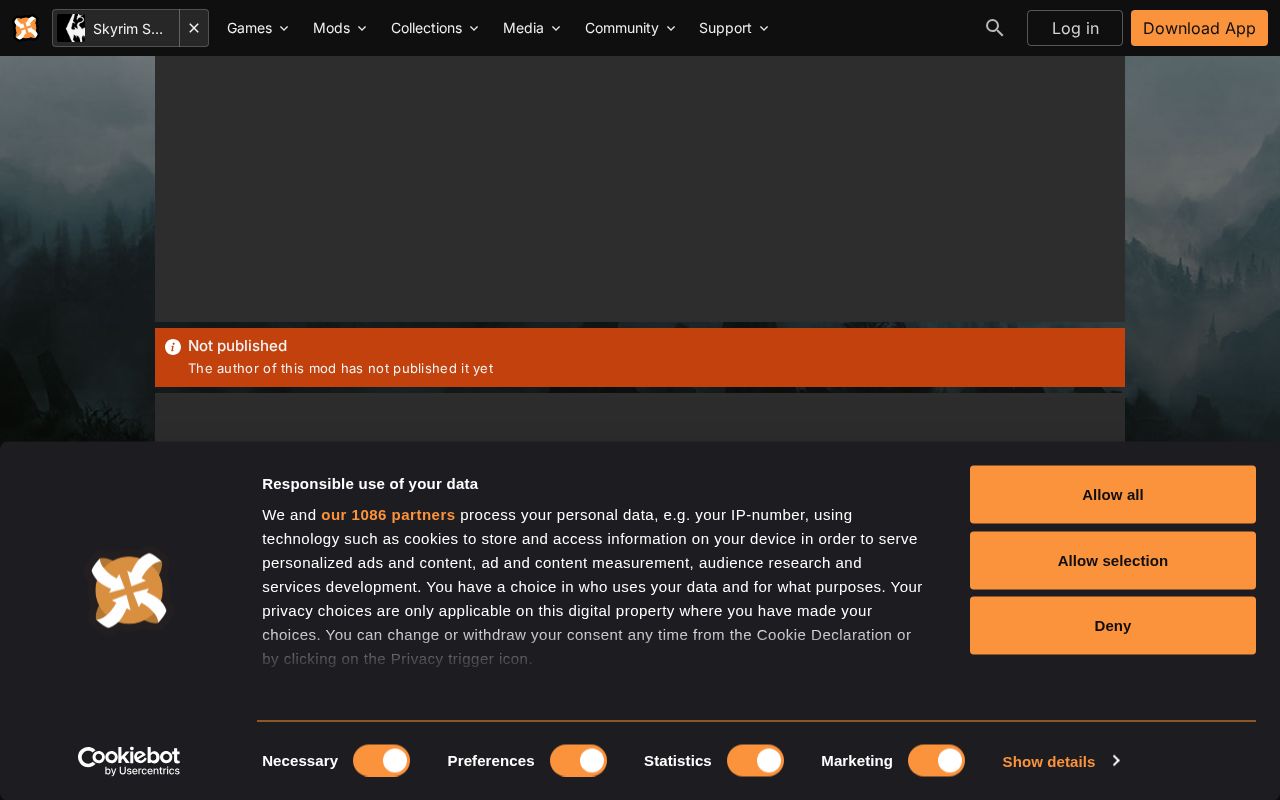Image resolution: width=1280 pixels, height=800 pixels.
Task: Click the Show details link
Action: click(x=1049, y=762)
